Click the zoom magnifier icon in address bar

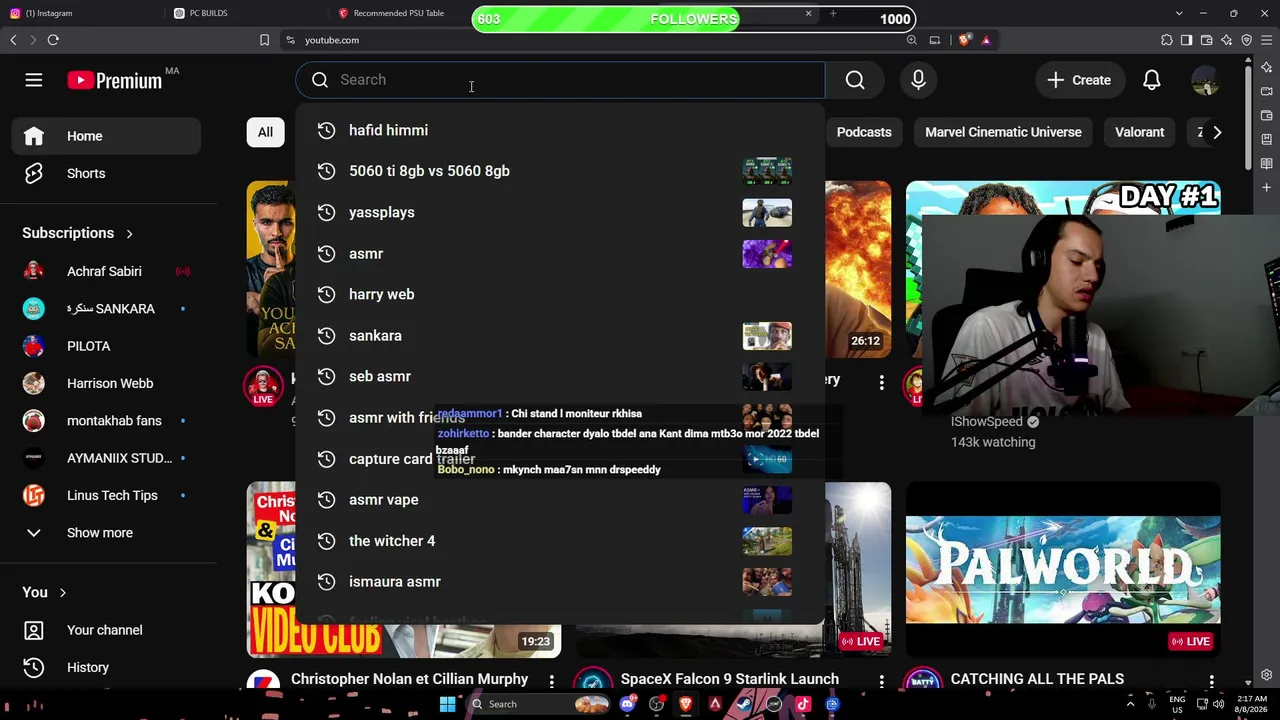[x=911, y=40]
